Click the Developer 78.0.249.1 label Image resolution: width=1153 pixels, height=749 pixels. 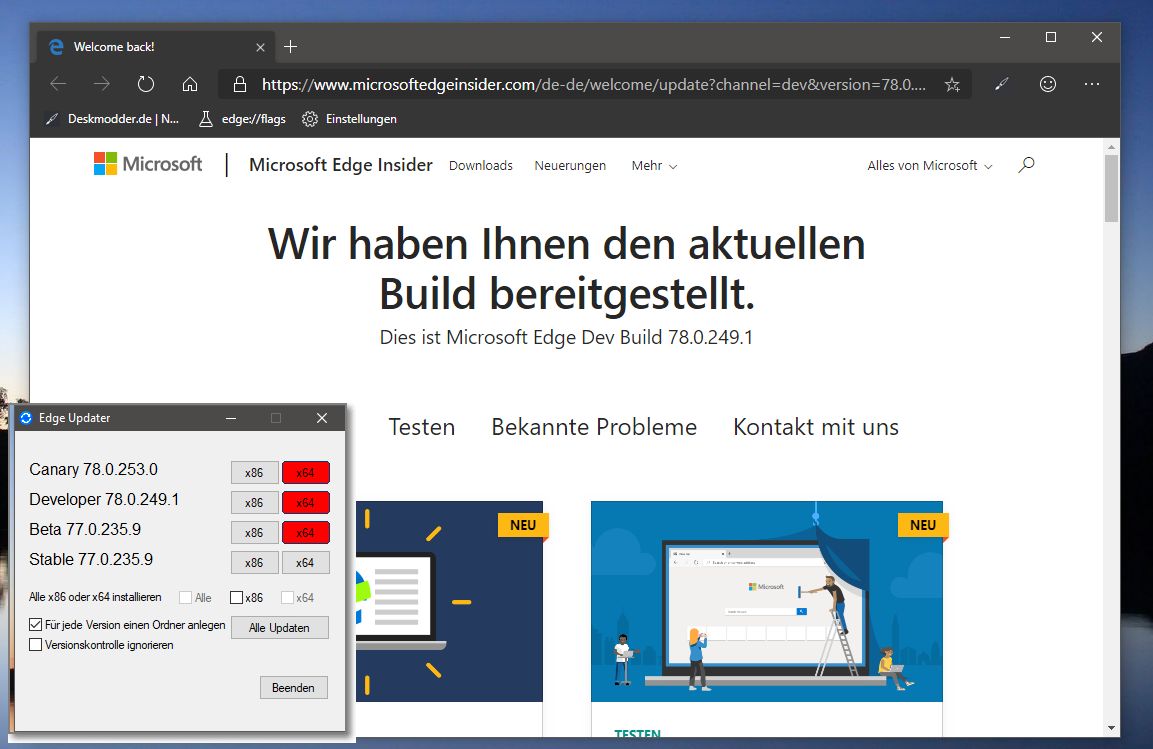[104, 500]
